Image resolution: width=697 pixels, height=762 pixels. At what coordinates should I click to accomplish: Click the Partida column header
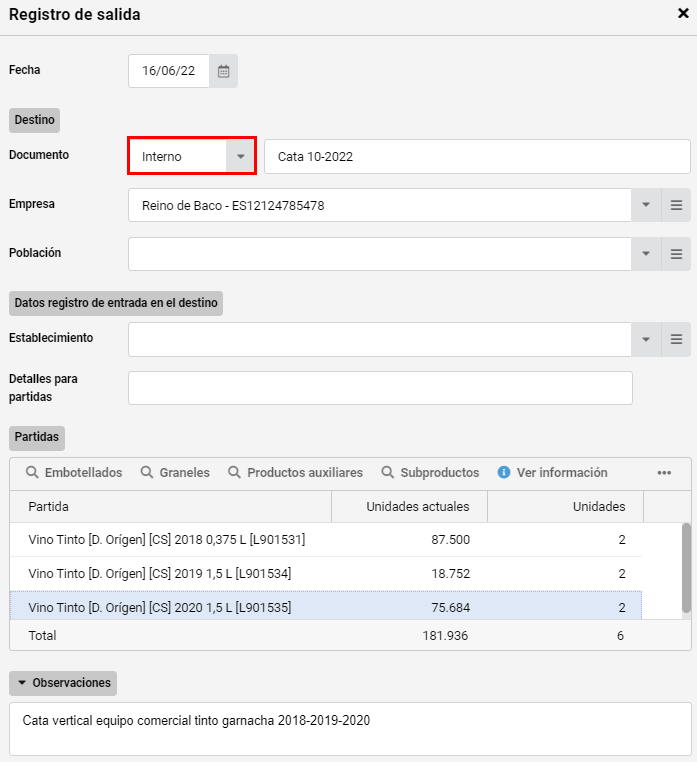point(171,506)
